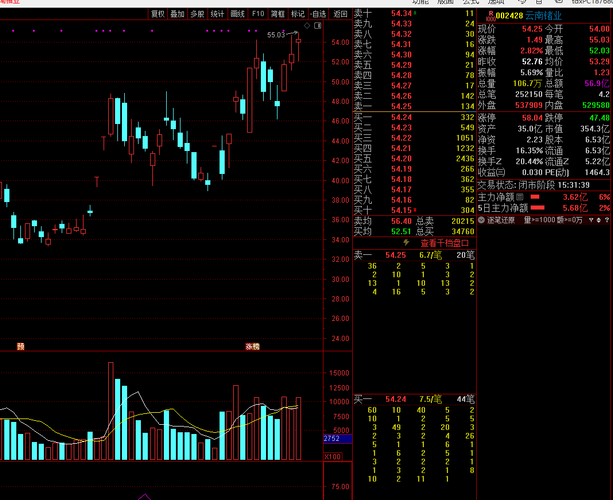The width and height of the screenshot is (613, 500).
Task: Select the 卖一 row at 54.25
Action: tap(414, 106)
